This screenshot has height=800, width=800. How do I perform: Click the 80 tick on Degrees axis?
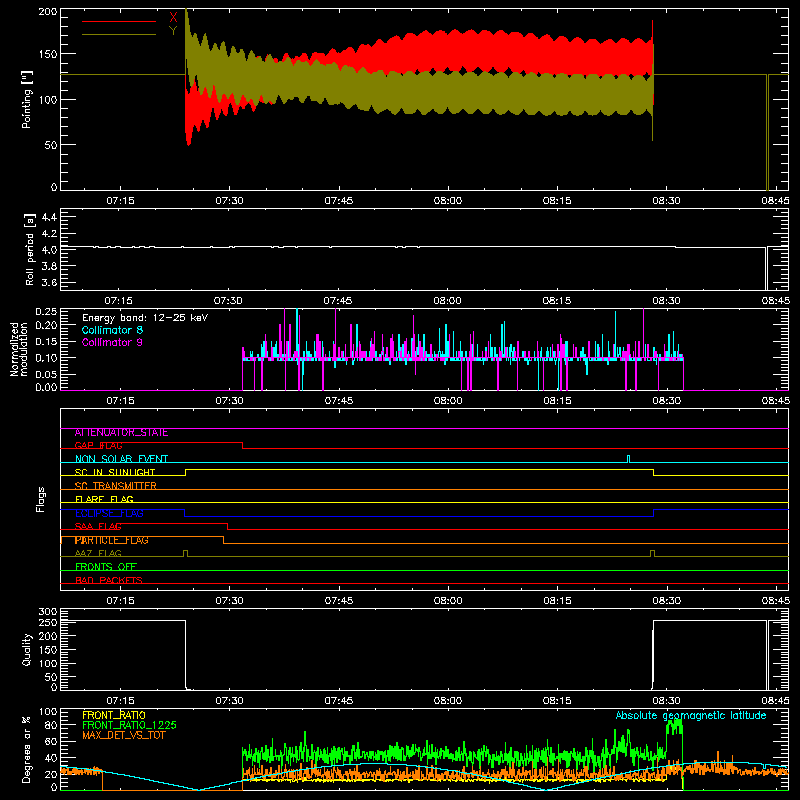(x=51, y=725)
